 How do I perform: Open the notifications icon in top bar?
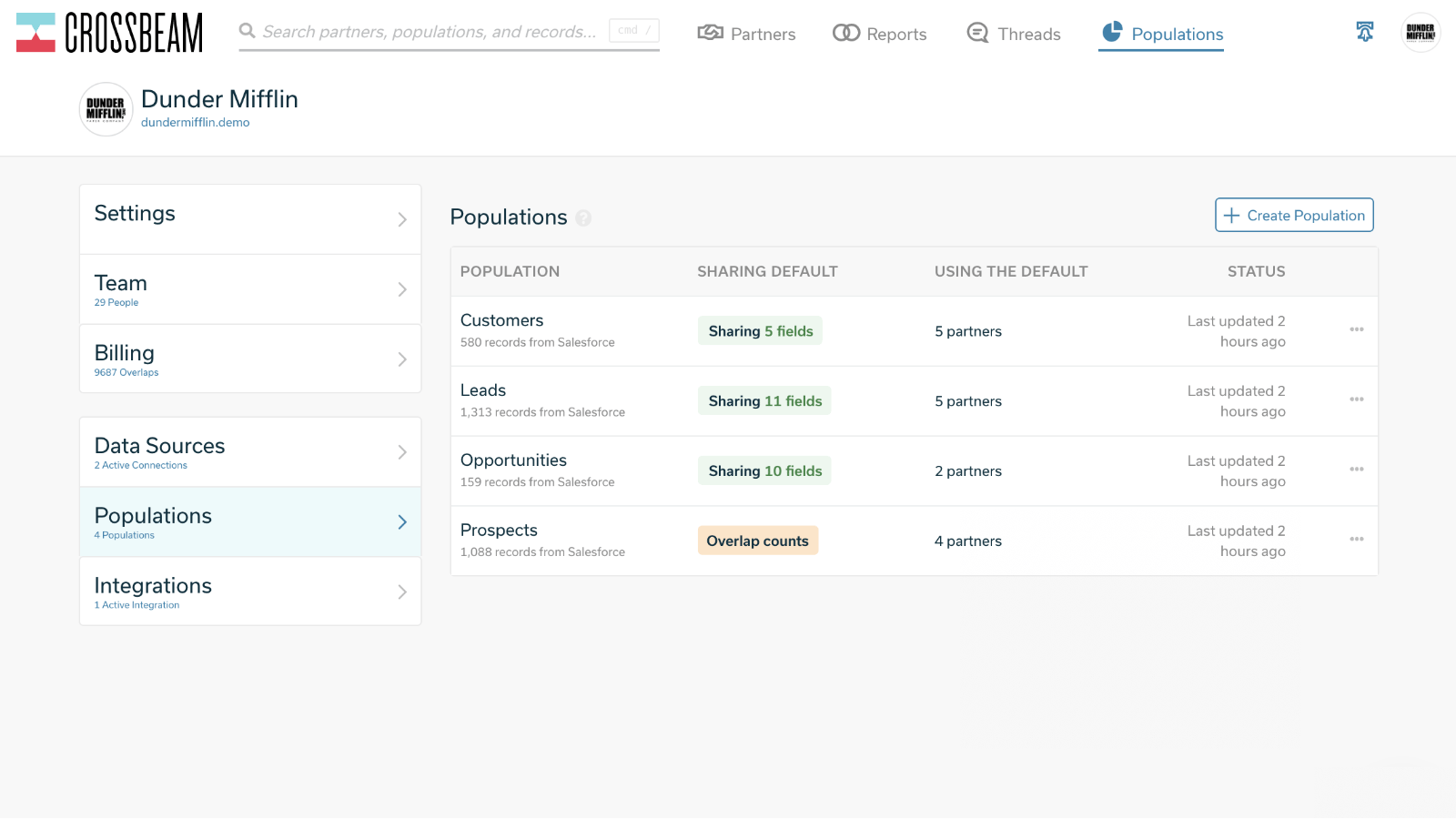(x=1365, y=32)
